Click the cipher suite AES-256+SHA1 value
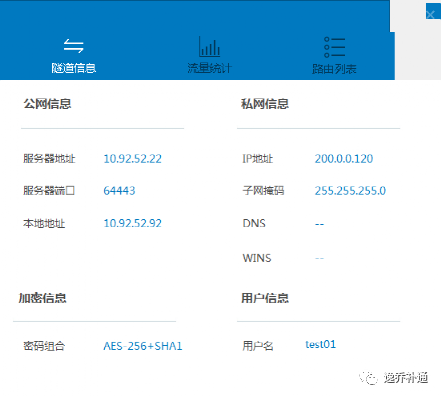 tap(143, 346)
